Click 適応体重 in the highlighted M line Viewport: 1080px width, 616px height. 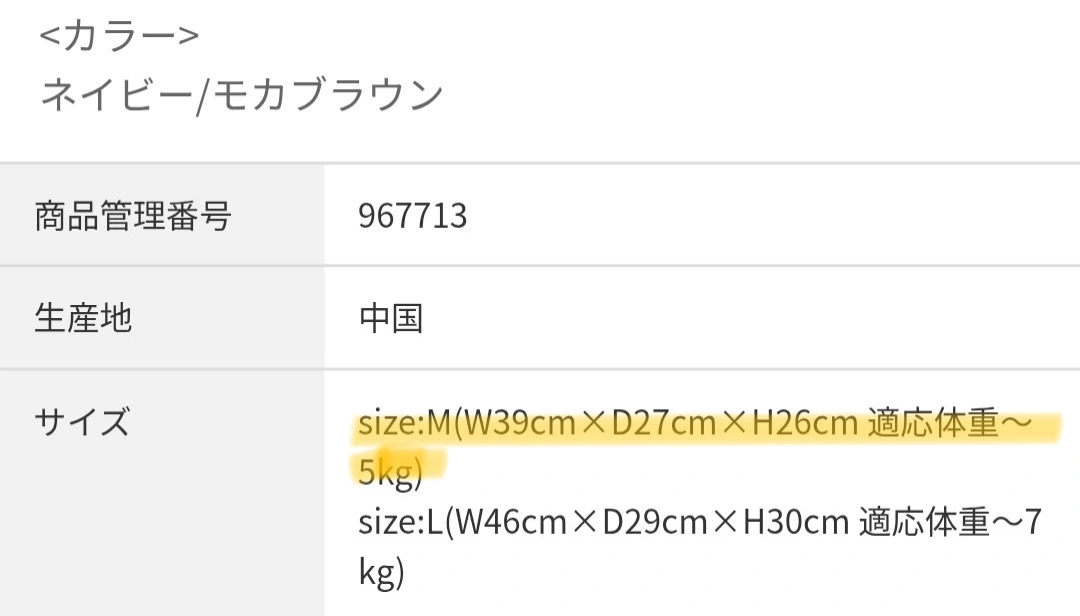pyautogui.click(x=934, y=425)
